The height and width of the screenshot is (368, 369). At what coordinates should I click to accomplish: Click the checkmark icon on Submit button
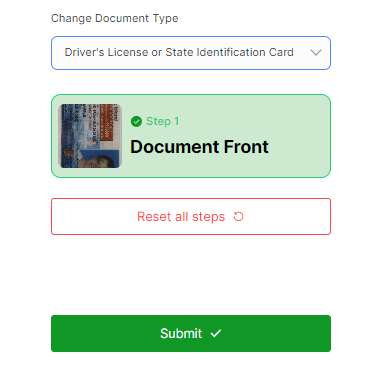(216, 333)
